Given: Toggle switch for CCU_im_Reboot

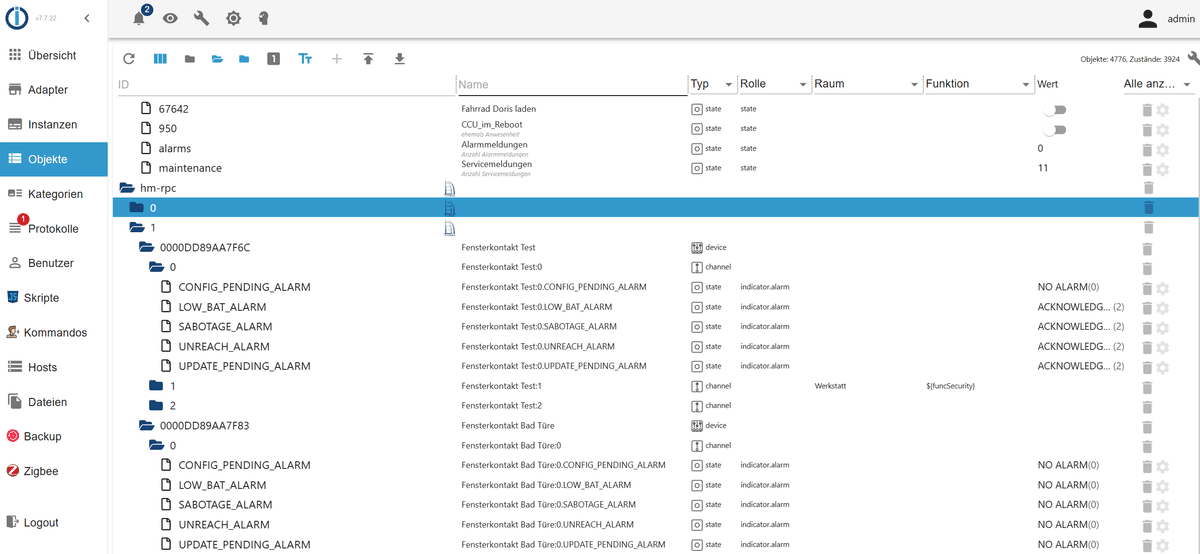Looking at the screenshot, I should [x=1054, y=129].
